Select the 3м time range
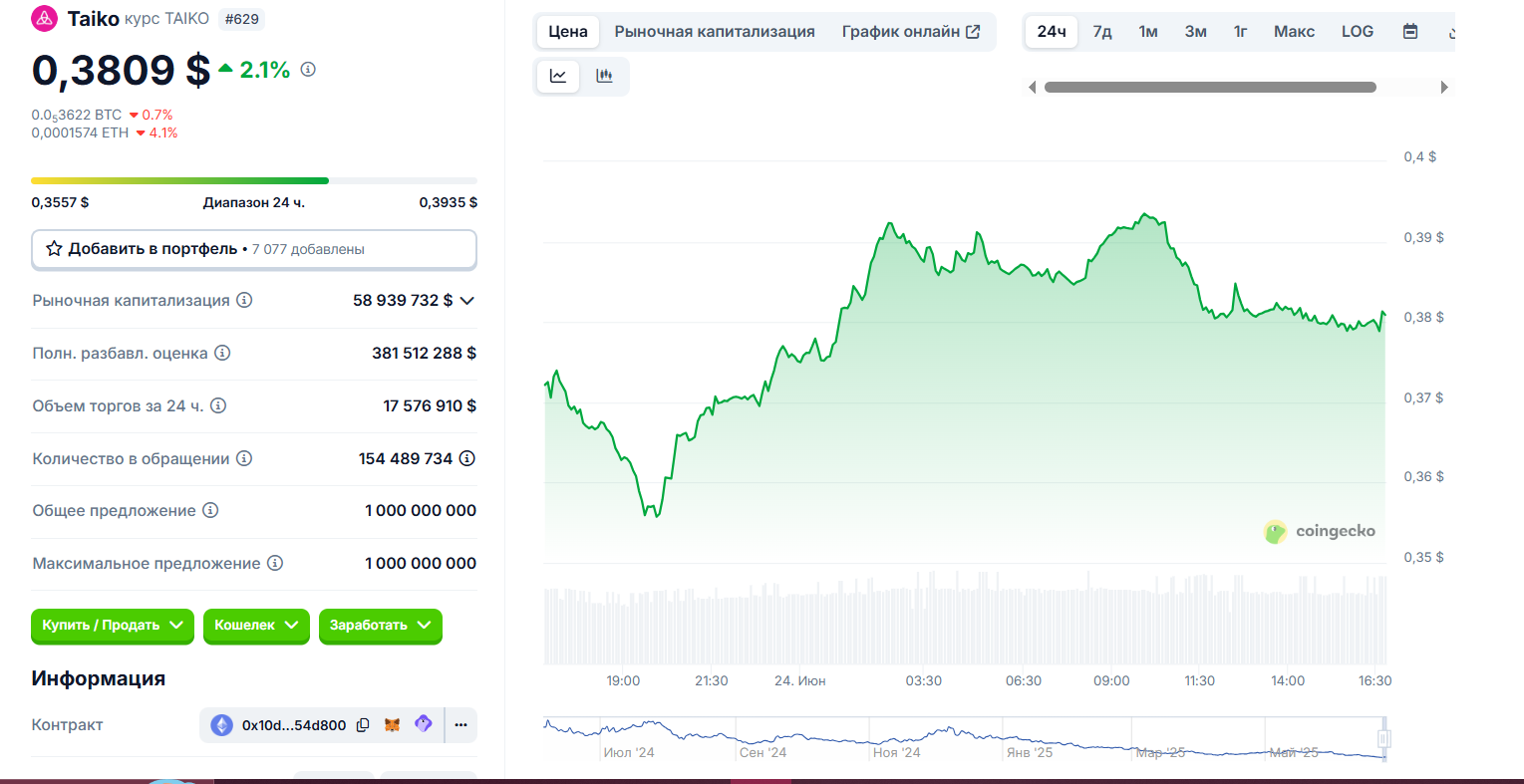Image resolution: width=1524 pixels, height=784 pixels. point(1196,32)
